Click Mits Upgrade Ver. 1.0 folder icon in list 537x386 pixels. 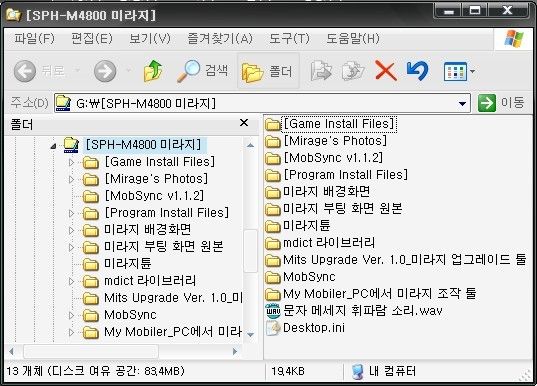coord(273,260)
